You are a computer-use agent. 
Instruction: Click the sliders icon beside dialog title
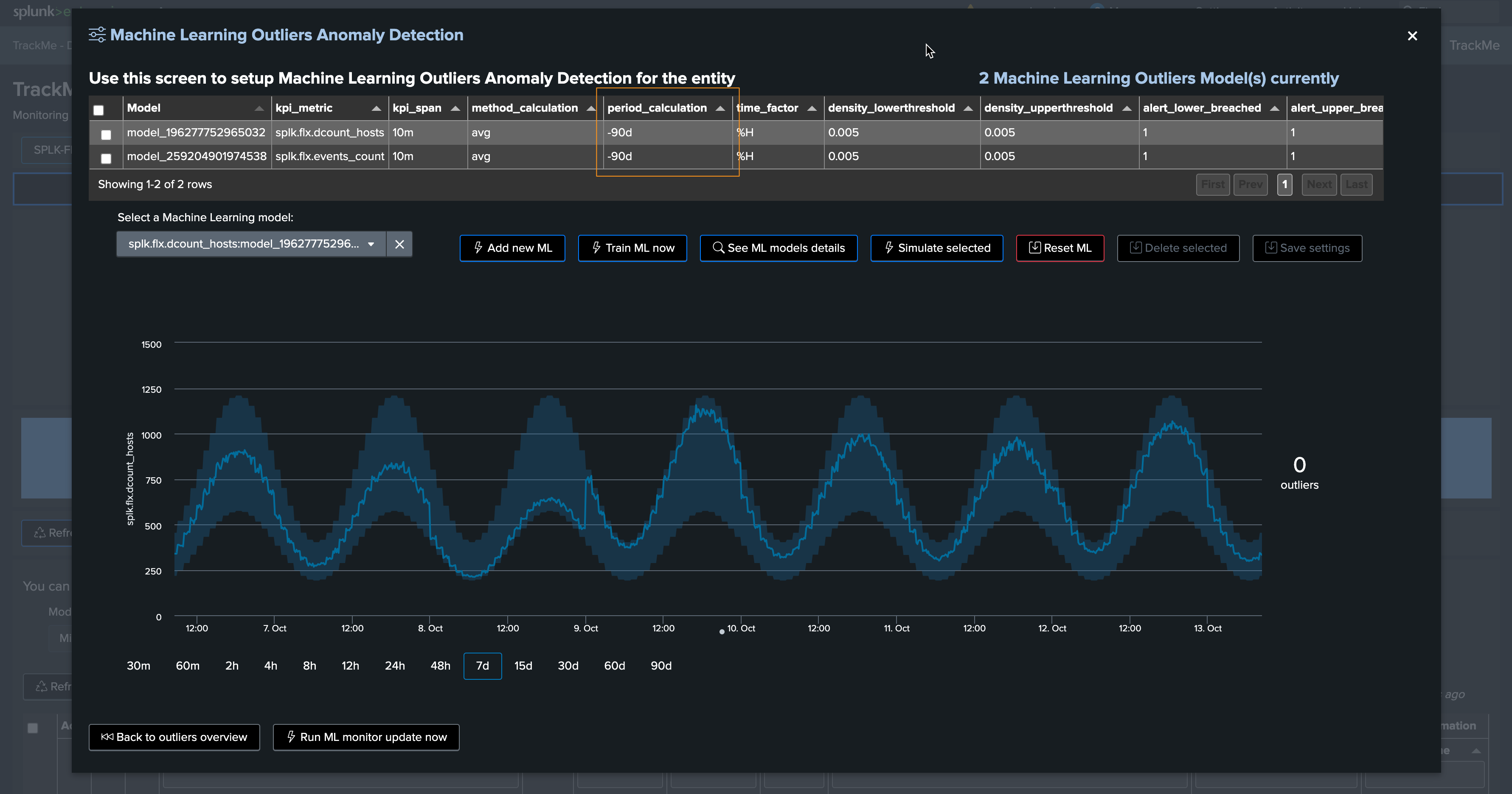pos(97,35)
